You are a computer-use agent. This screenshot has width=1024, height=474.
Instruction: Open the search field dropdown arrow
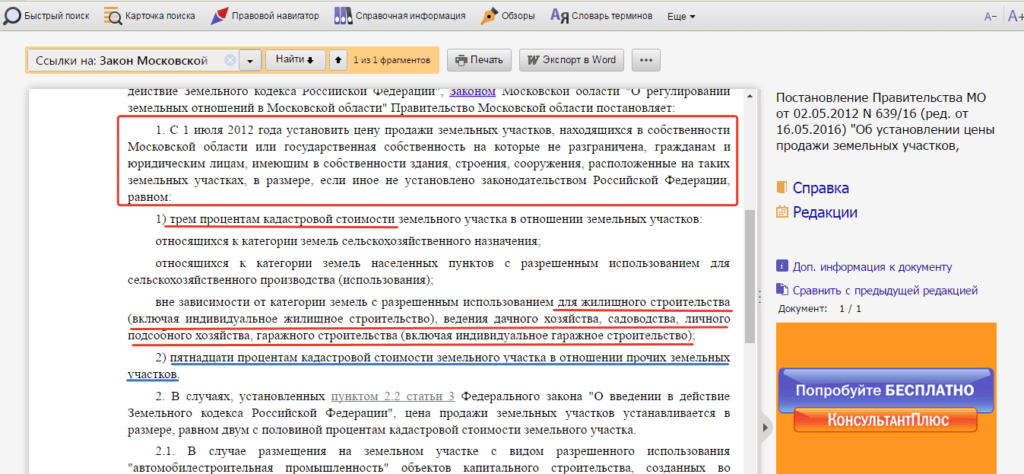pos(249,60)
